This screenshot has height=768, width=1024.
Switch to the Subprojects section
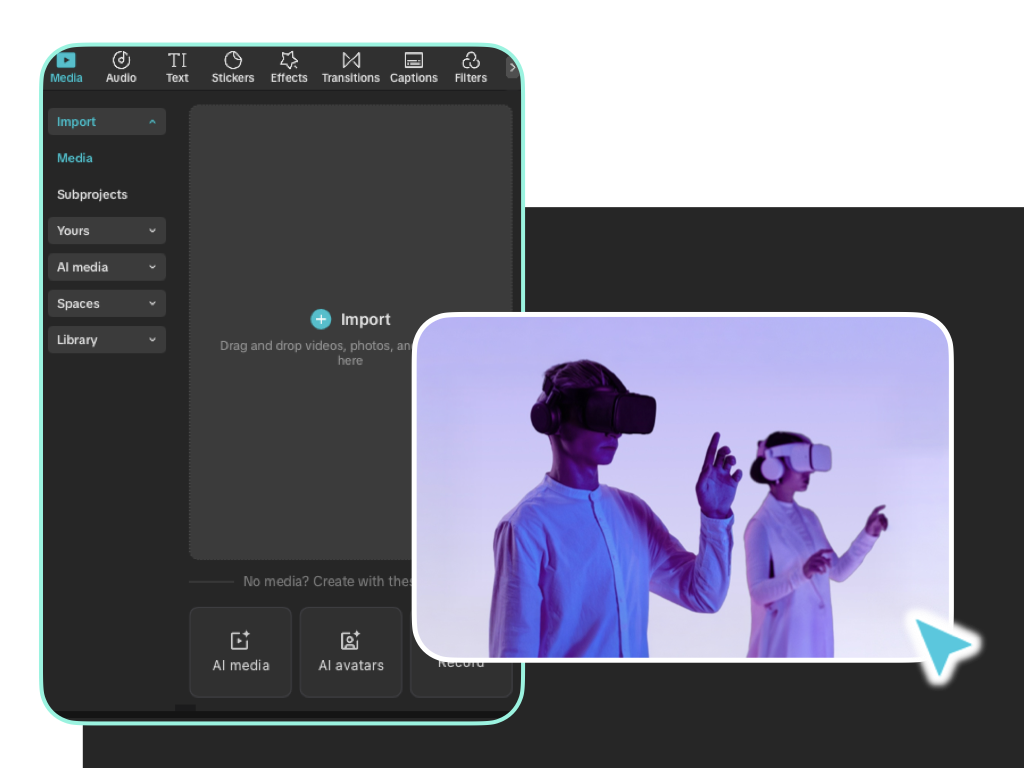92,194
